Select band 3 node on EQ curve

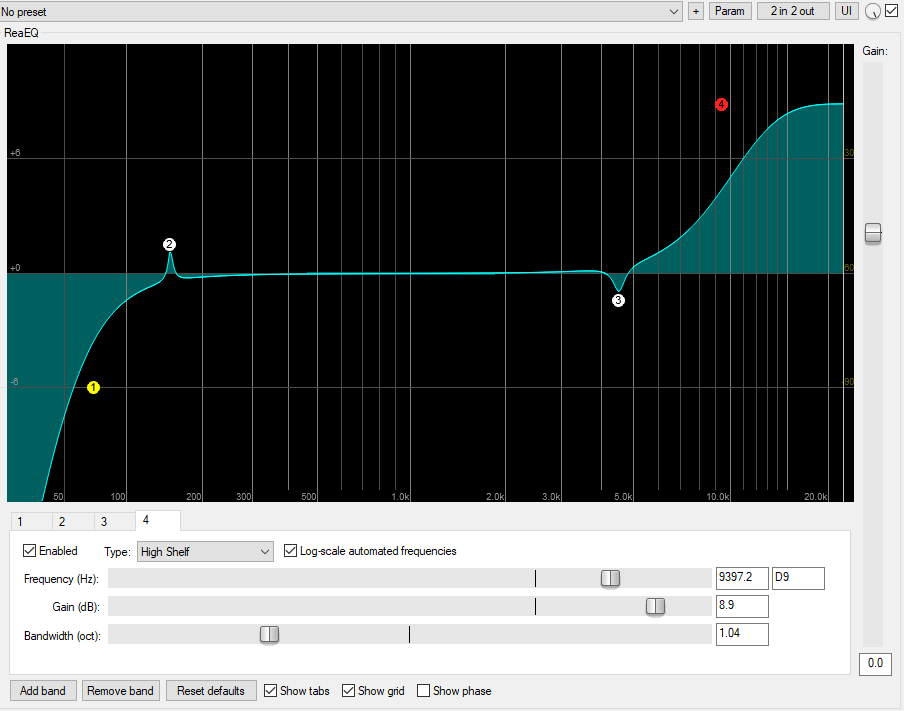tap(618, 300)
